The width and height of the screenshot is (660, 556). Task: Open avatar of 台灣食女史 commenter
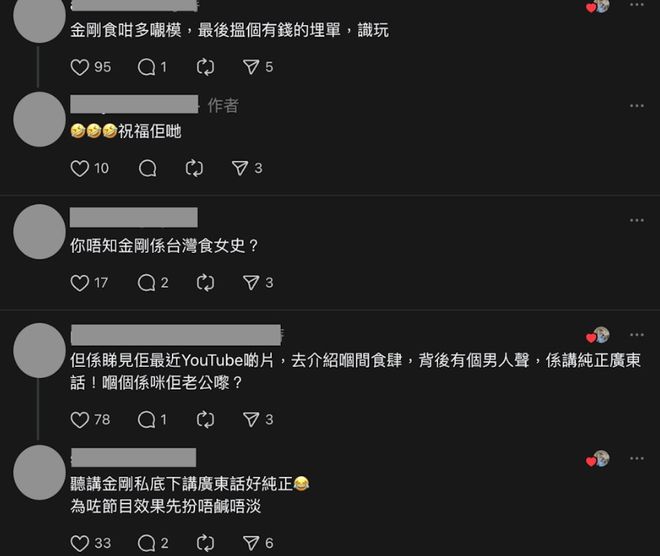(40, 231)
